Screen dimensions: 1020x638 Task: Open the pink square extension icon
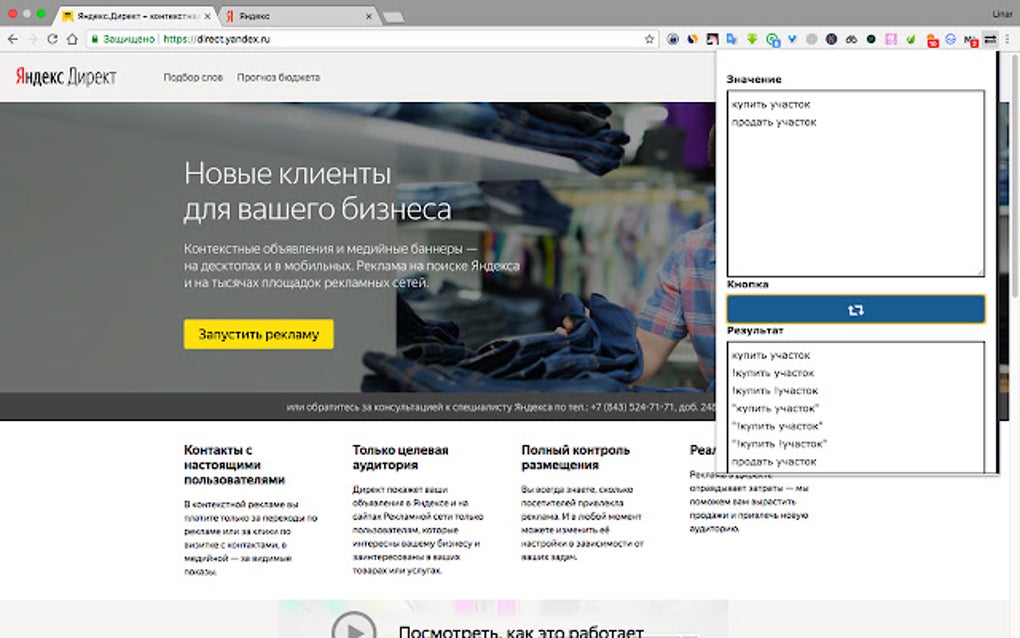coord(891,39)
